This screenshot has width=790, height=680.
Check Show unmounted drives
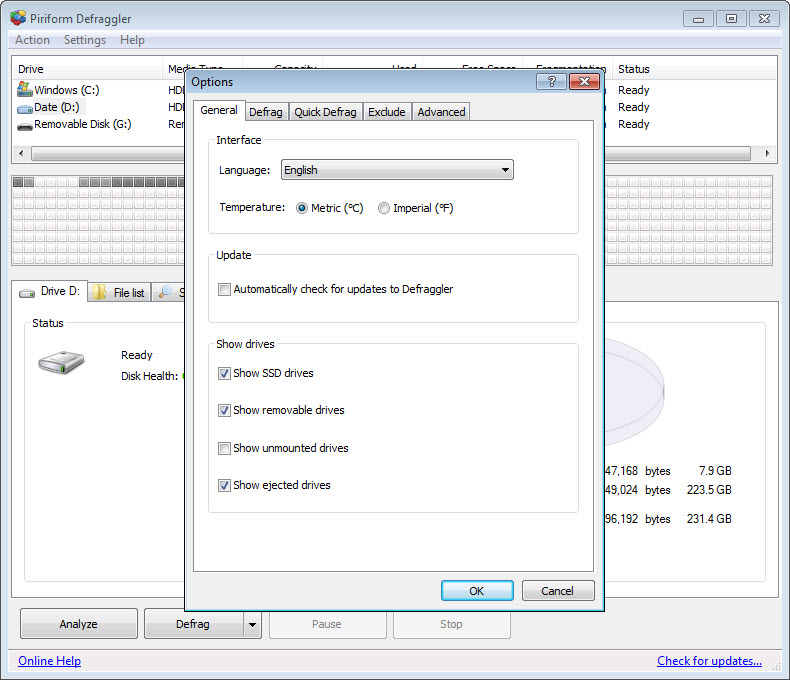tap(224, 448)
